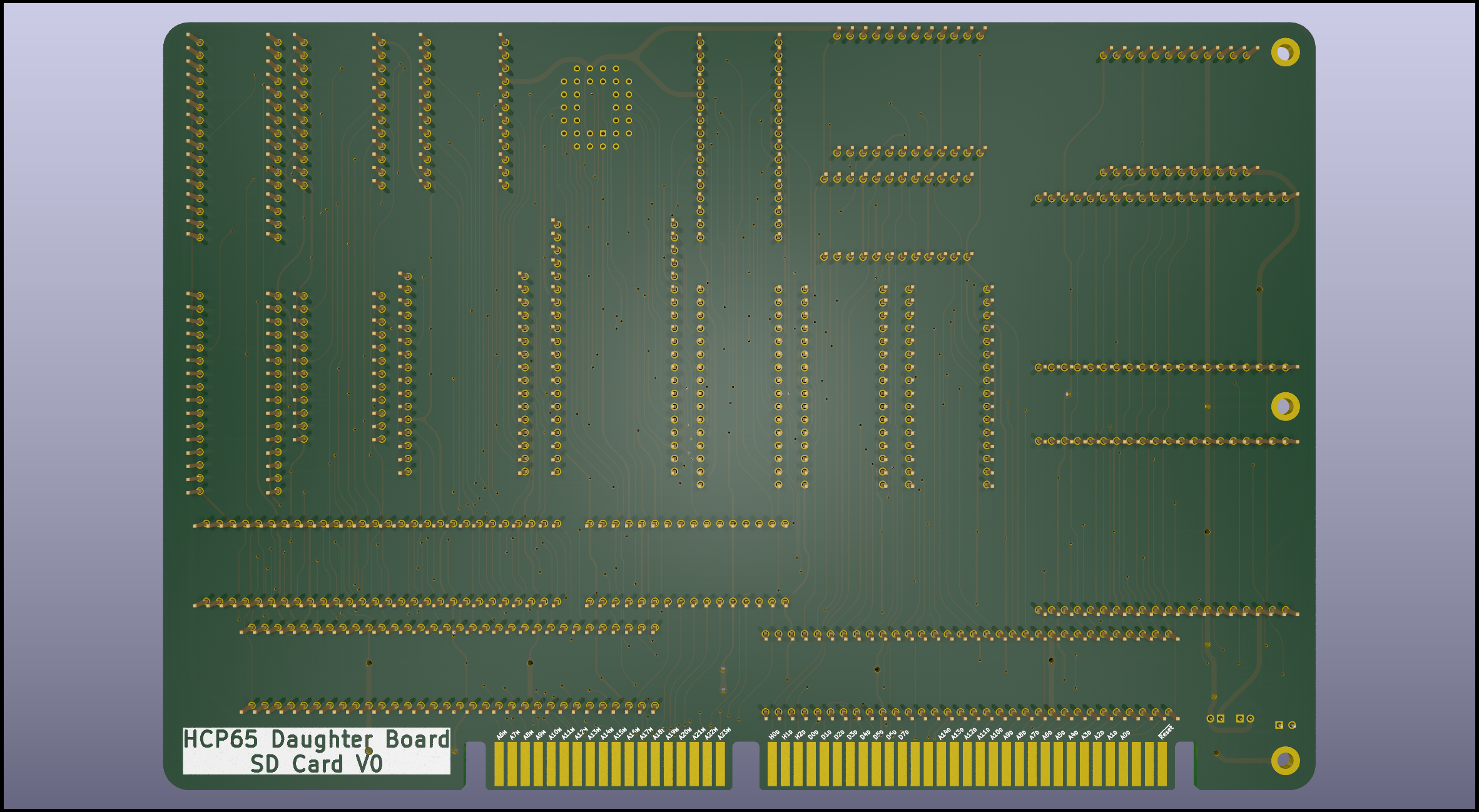Click the leftmost slot cutout beside the label

(475, 766)
